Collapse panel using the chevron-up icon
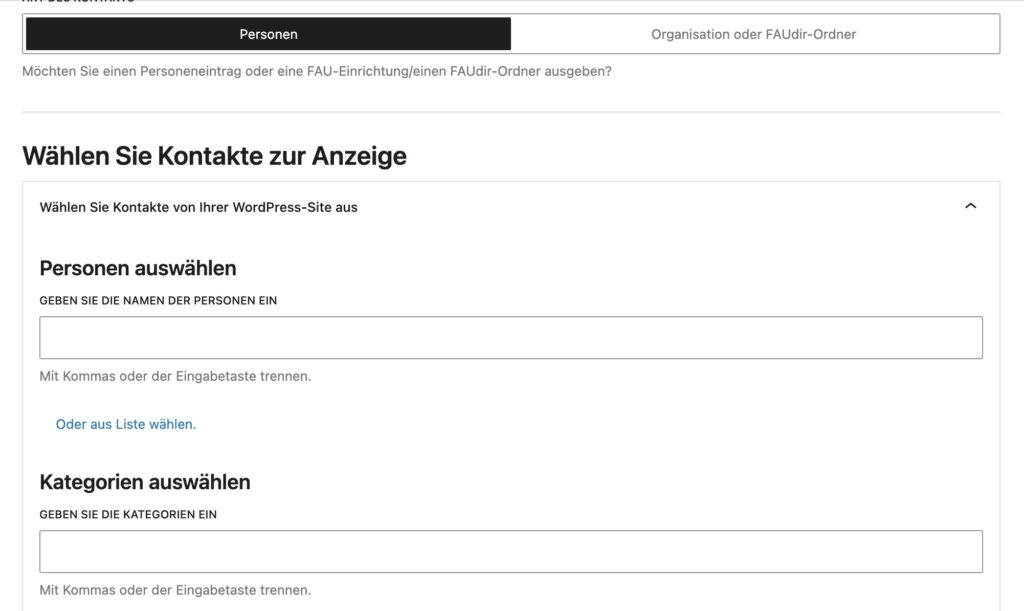Viewport: 1024px width, 611px height. click(x=969, y=207)
